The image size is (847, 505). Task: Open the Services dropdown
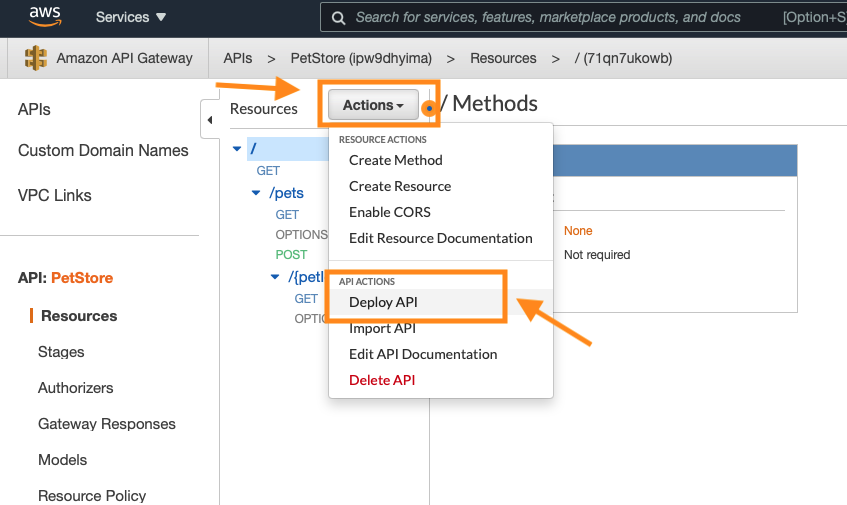131,17
